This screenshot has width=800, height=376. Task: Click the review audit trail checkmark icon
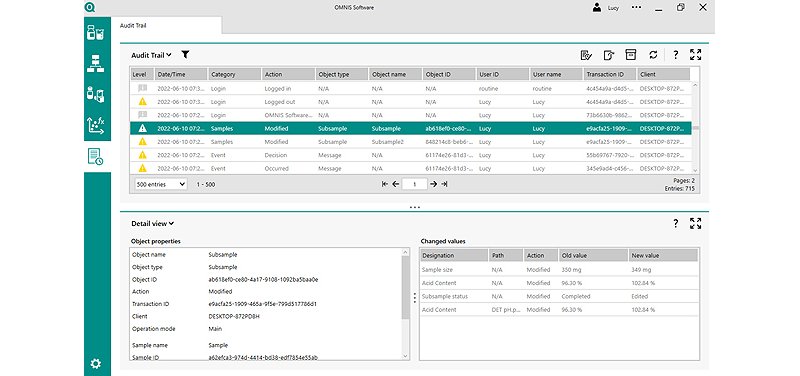point(586,55)
